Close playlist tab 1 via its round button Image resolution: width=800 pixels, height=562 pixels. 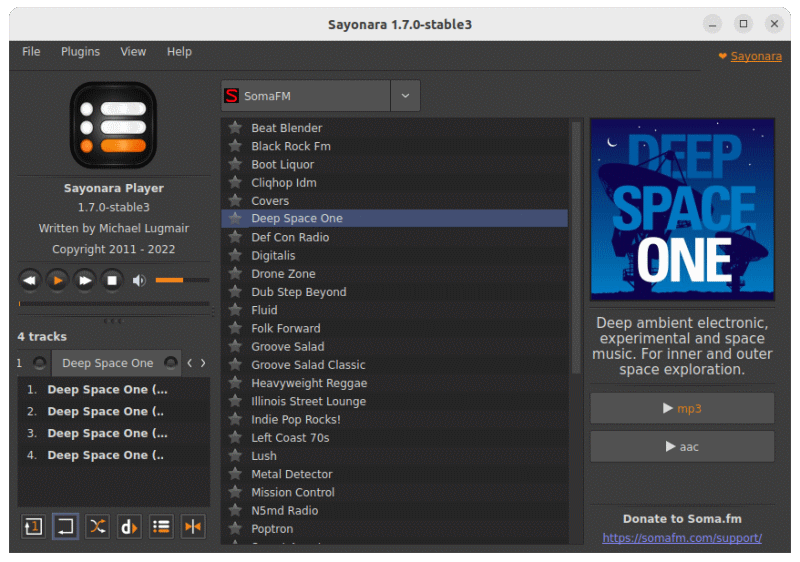pos(39,363)
